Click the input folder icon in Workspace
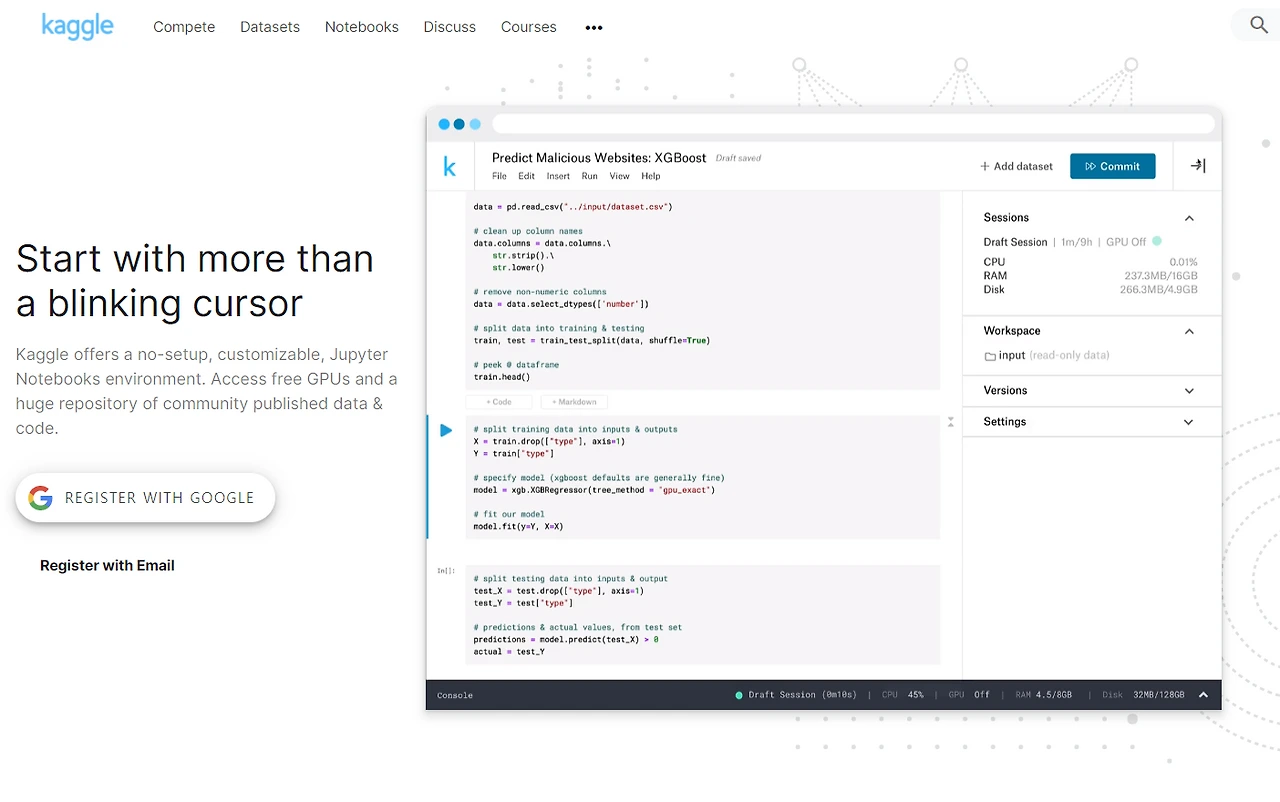This screenshot has height=802, width=1280. coord(990,356)
